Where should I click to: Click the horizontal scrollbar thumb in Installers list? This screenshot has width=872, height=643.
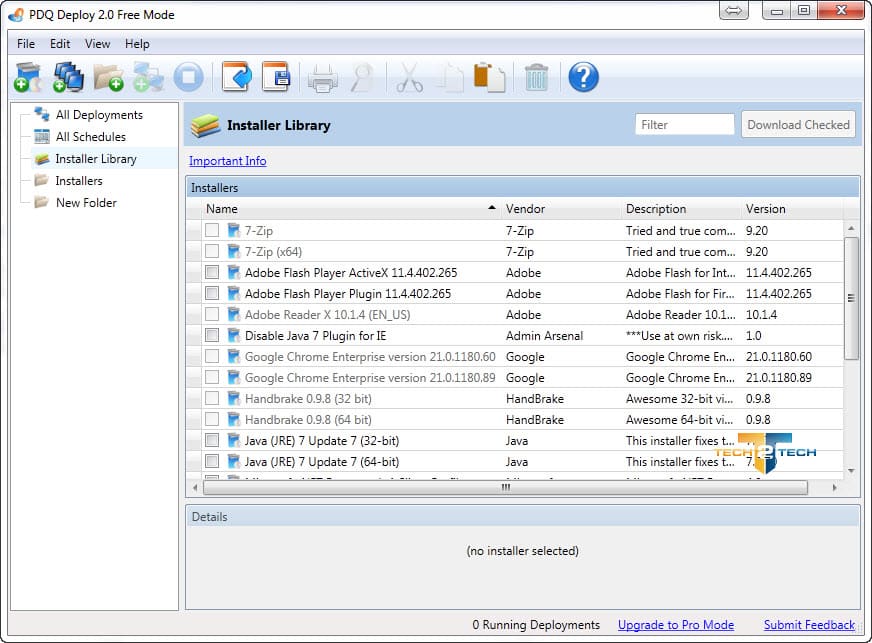pyautogui.click(x=505, y=487)
